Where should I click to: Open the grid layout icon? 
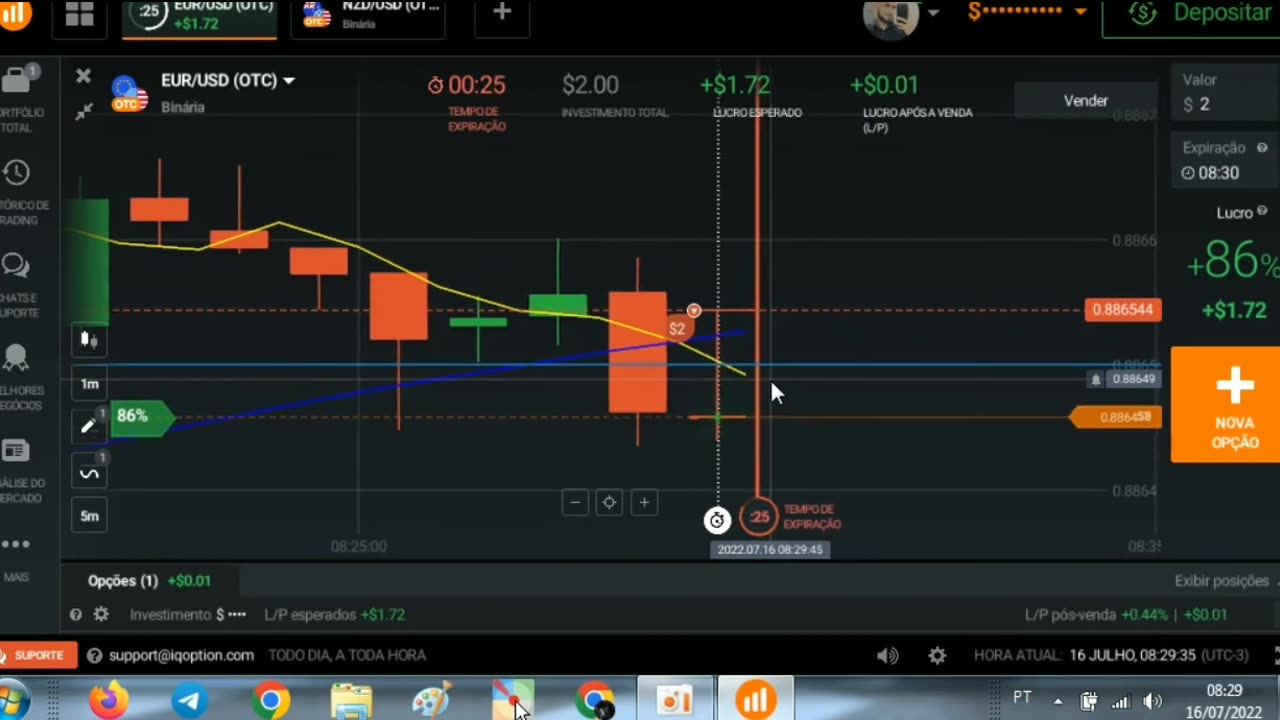[x=79, y=13]
